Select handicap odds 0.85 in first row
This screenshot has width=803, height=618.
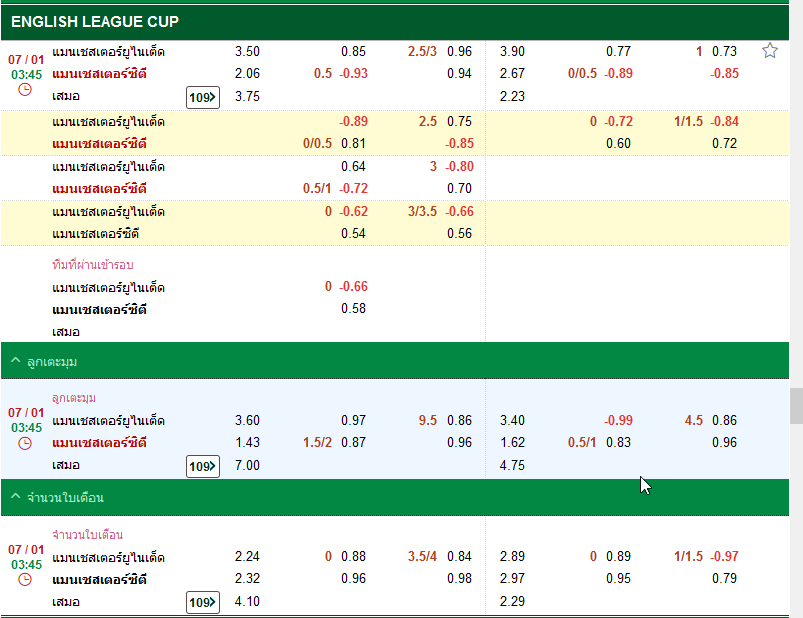click(x=353, y=52)
